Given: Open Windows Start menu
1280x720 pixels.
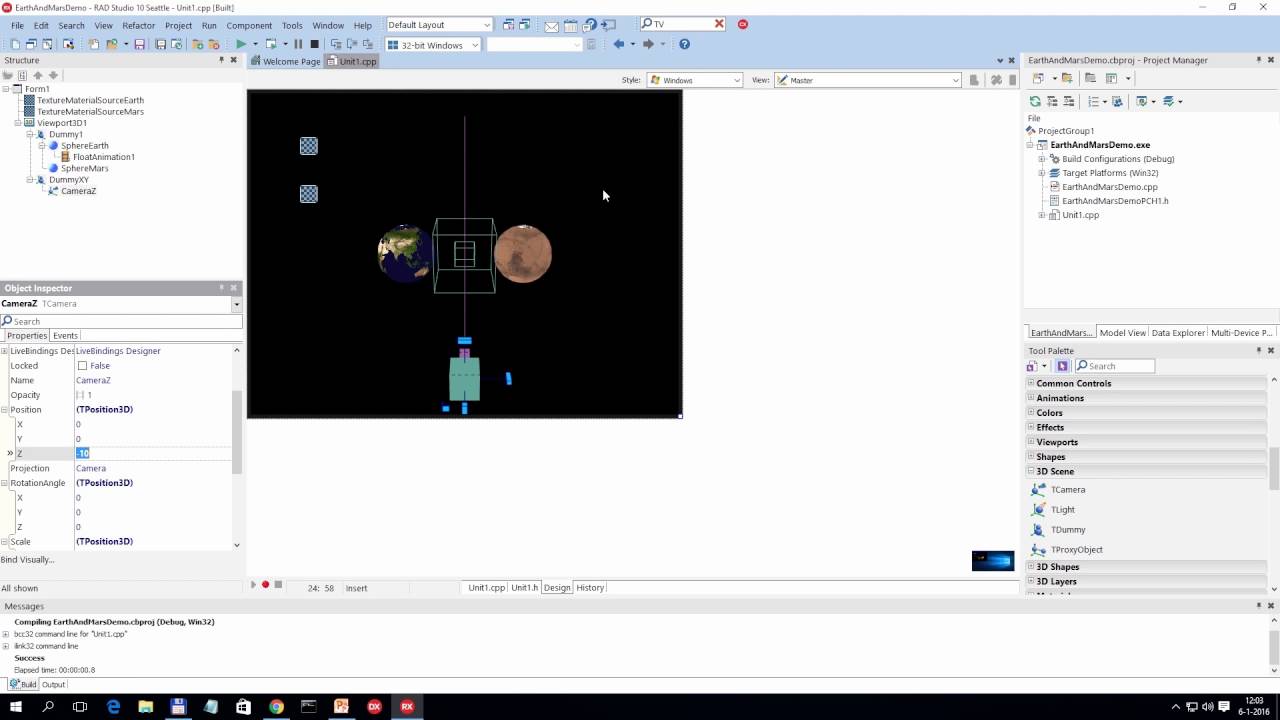Looking at the screenshot, I should click(16, 706).
